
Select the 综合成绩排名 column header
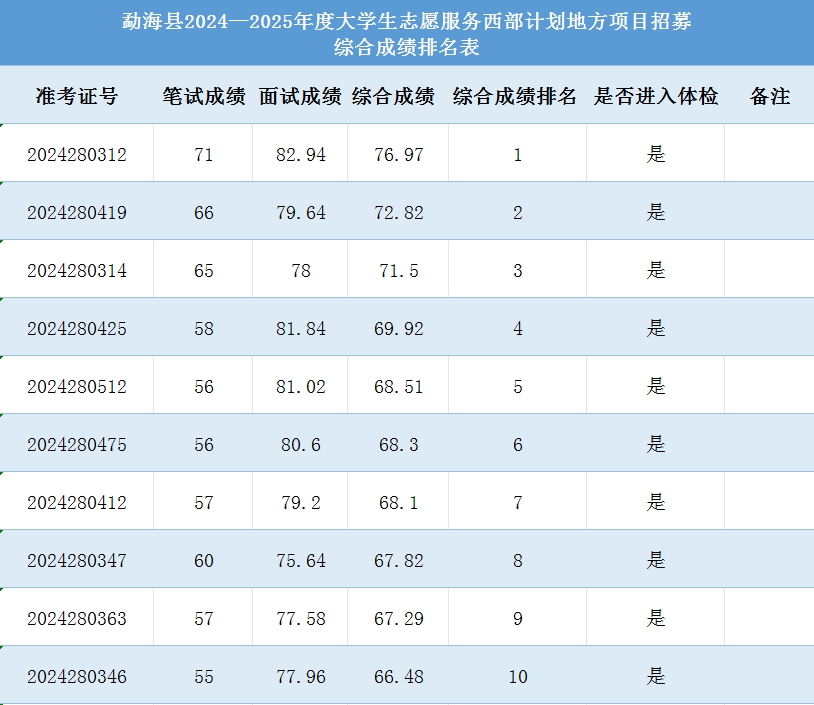(515, 97)
